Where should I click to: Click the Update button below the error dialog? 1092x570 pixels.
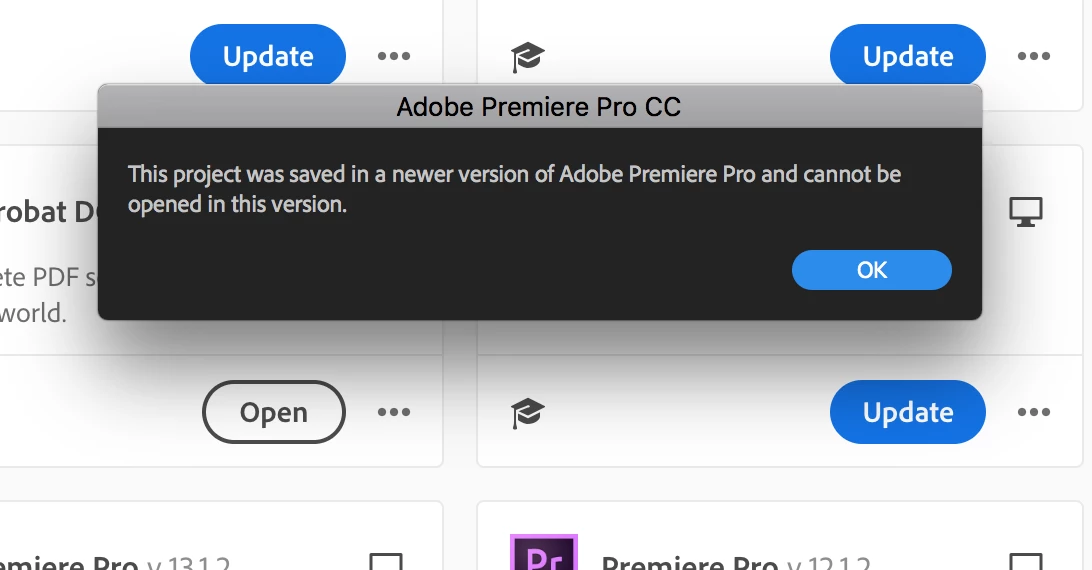click(907, 412)
